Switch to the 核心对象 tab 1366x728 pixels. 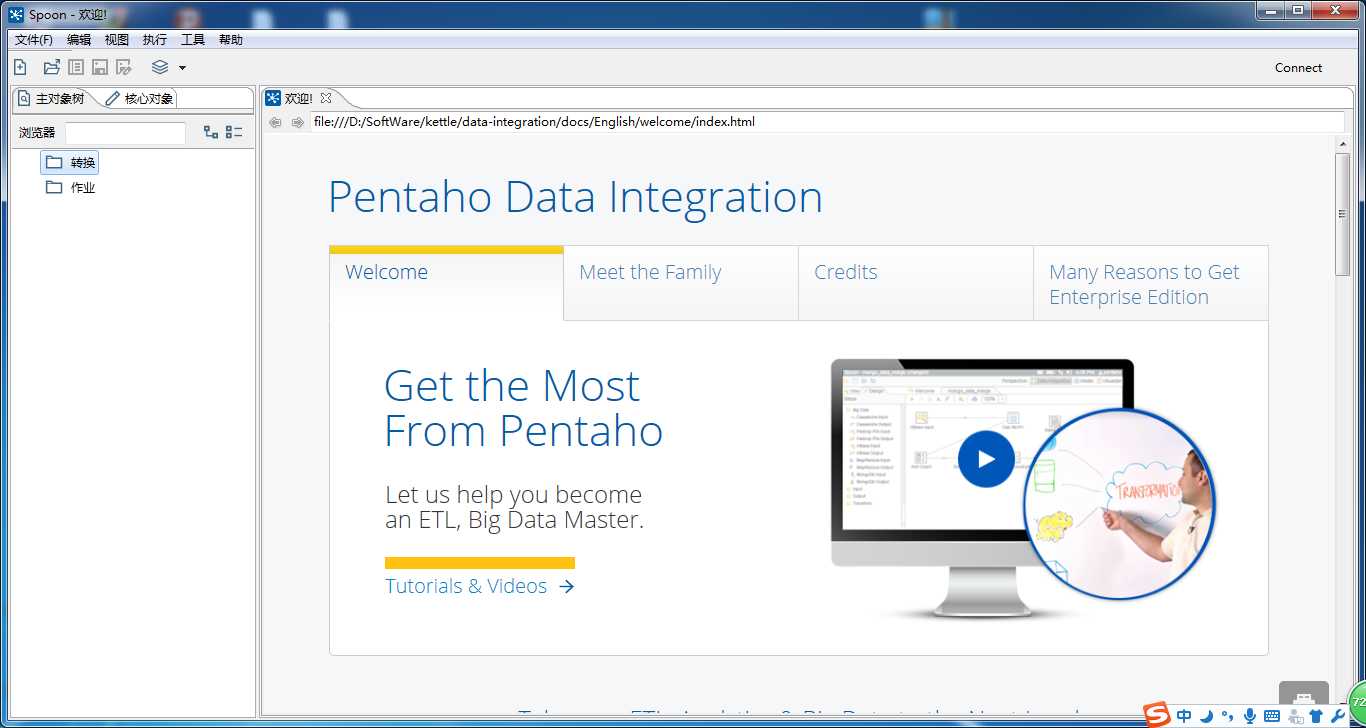click(140, 98)
